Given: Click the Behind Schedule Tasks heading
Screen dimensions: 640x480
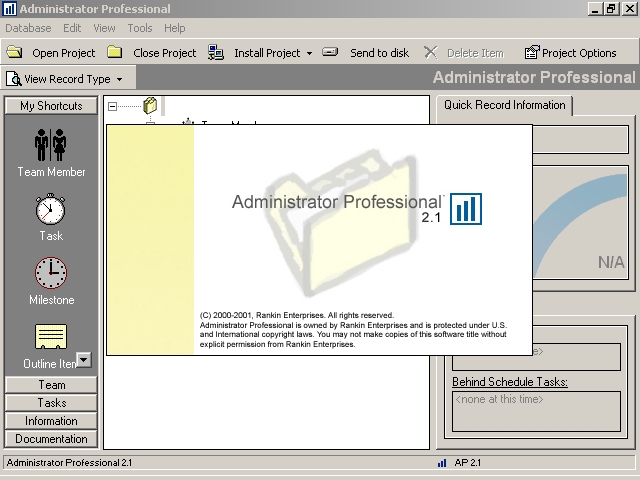Looking at the screenshot, I should coord(510,382).
